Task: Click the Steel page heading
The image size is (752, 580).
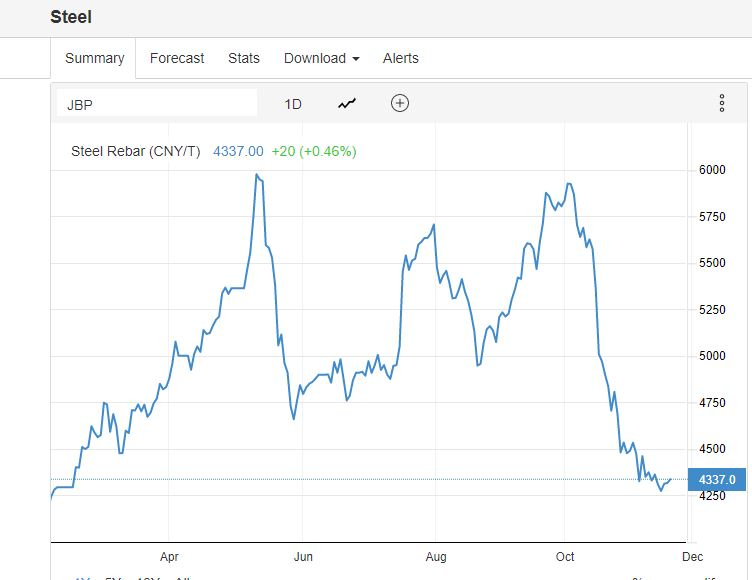Action: (x=71, y=17)
